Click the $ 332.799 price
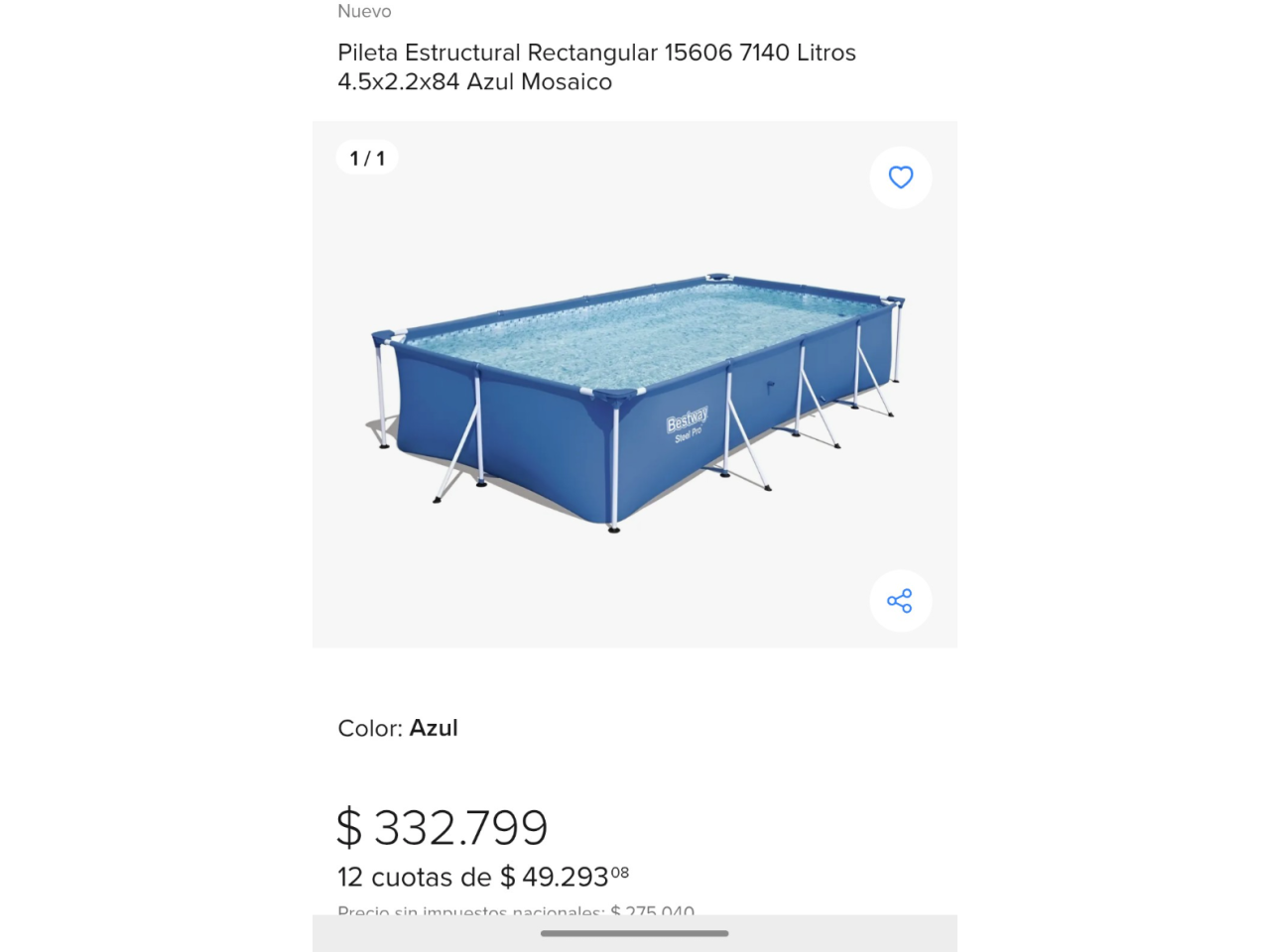The width and height of the screenshot is (1270, 952). pyautogui.click(x=443, y=828)
